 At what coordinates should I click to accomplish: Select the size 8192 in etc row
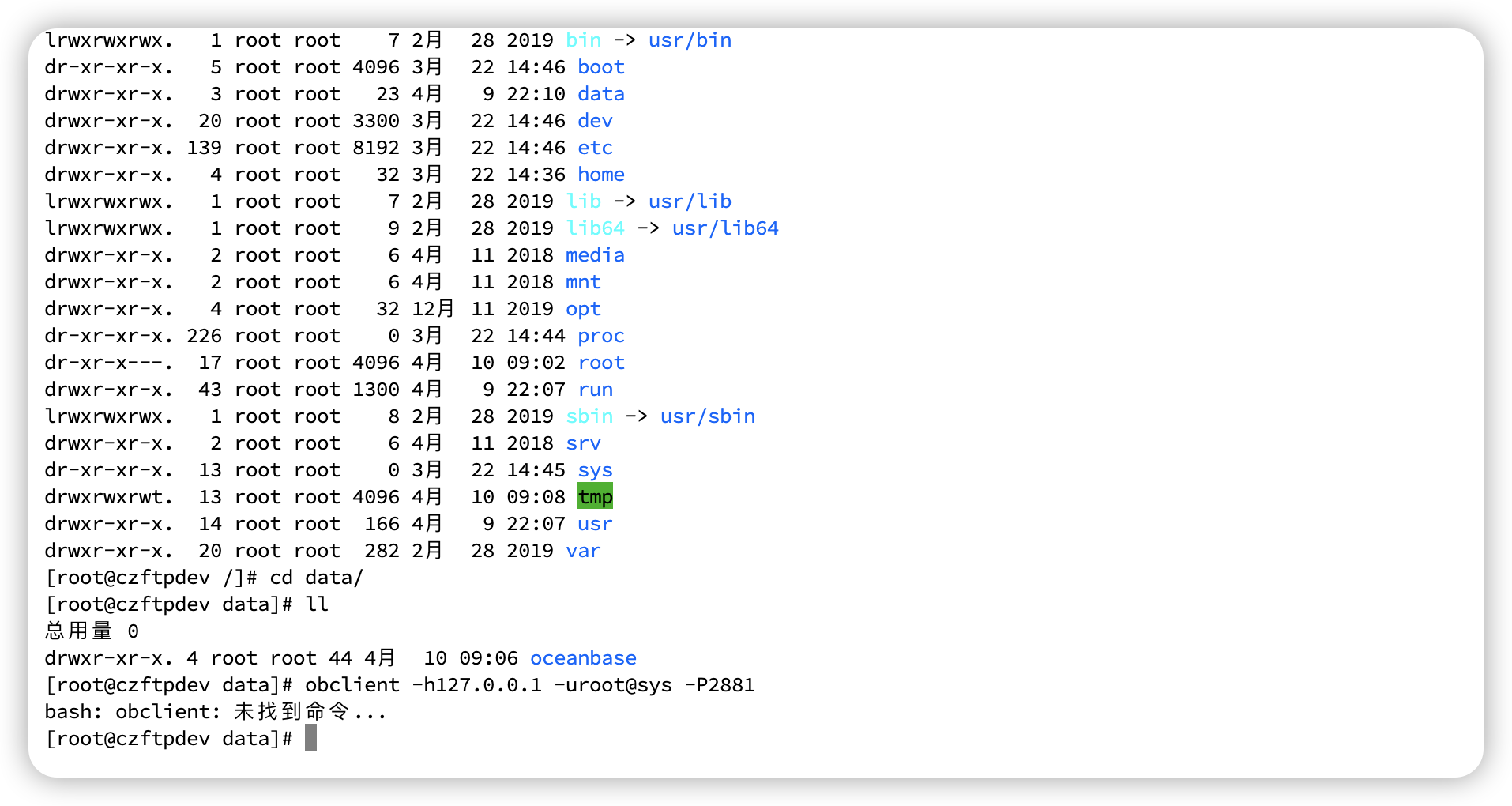pos(376,148)
